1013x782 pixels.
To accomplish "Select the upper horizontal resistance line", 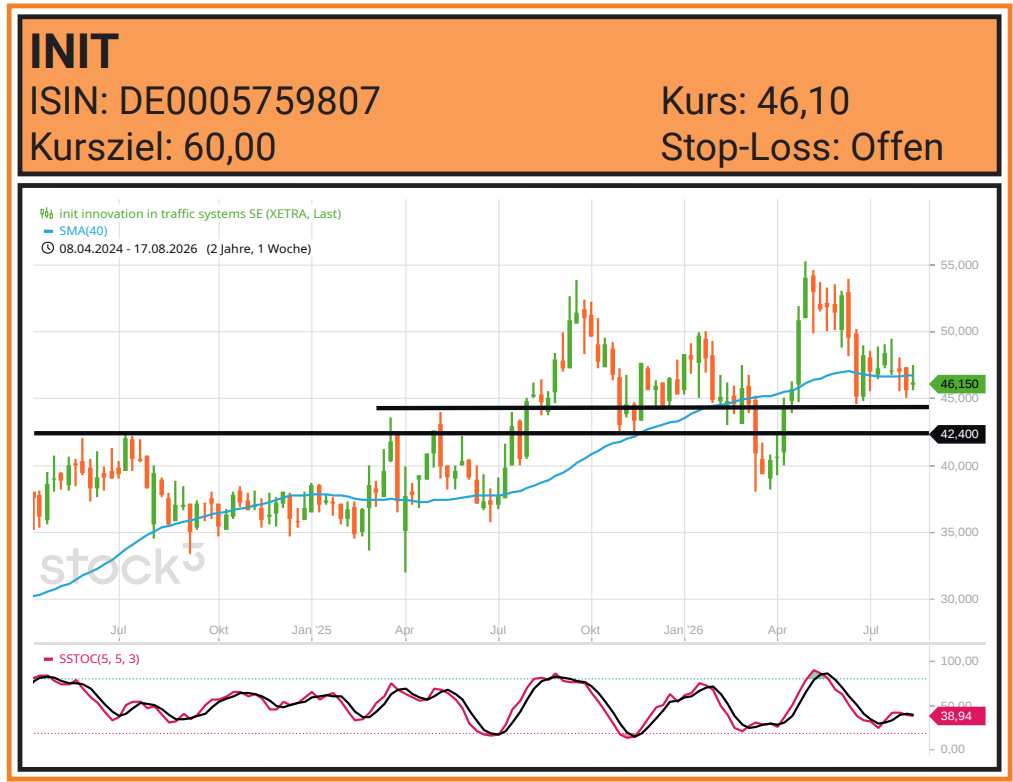I will (x=653, y=407).
